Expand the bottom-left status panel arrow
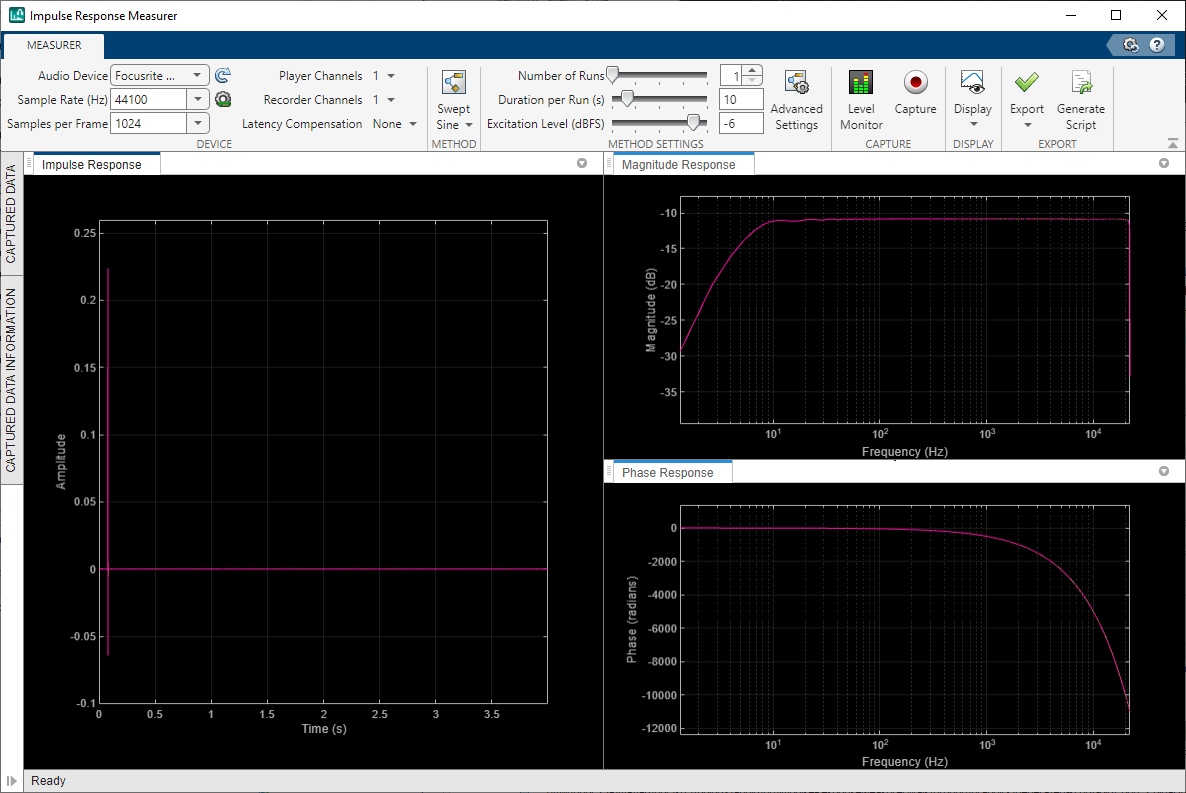This screenshot has width=1186, height=793. click(10, 780)
